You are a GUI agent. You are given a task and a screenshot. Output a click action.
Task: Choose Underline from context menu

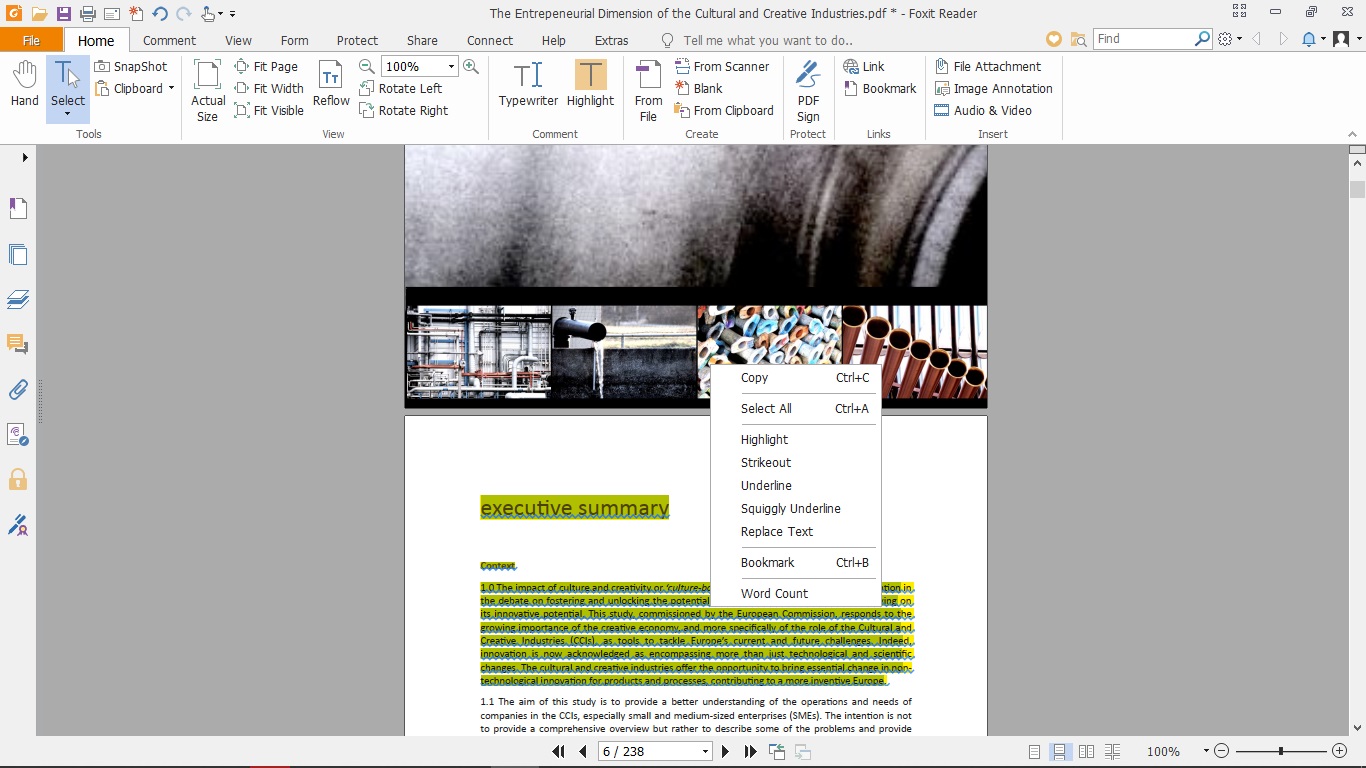tap(797, 485)
